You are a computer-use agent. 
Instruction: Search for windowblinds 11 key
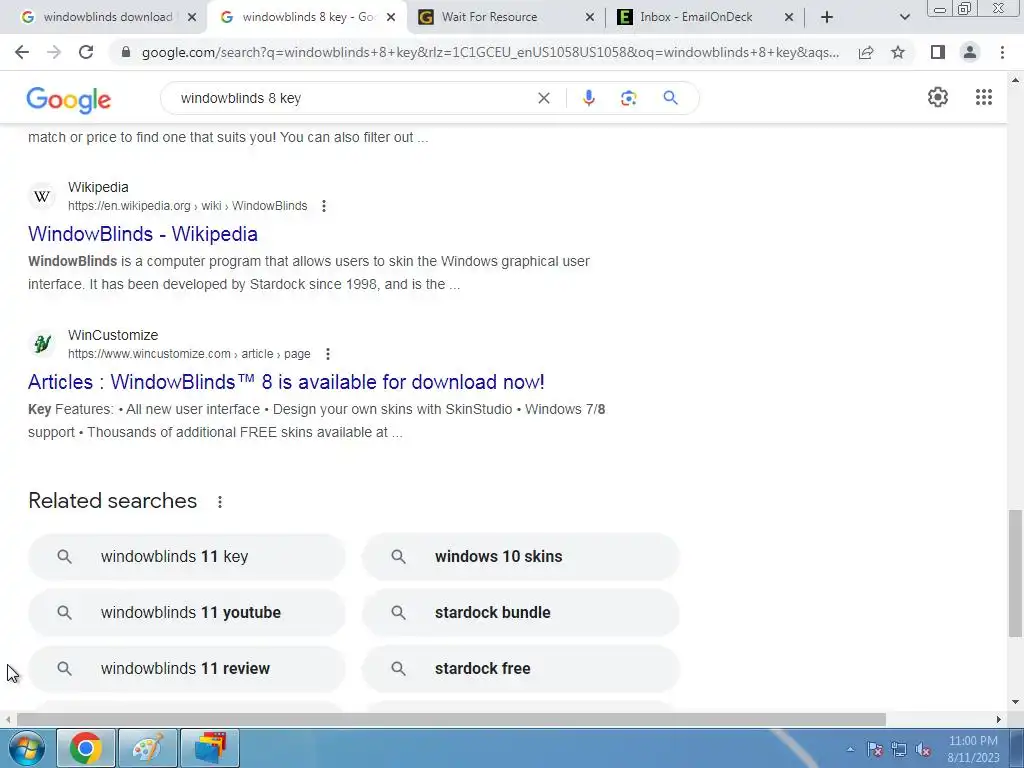point(187,556)
